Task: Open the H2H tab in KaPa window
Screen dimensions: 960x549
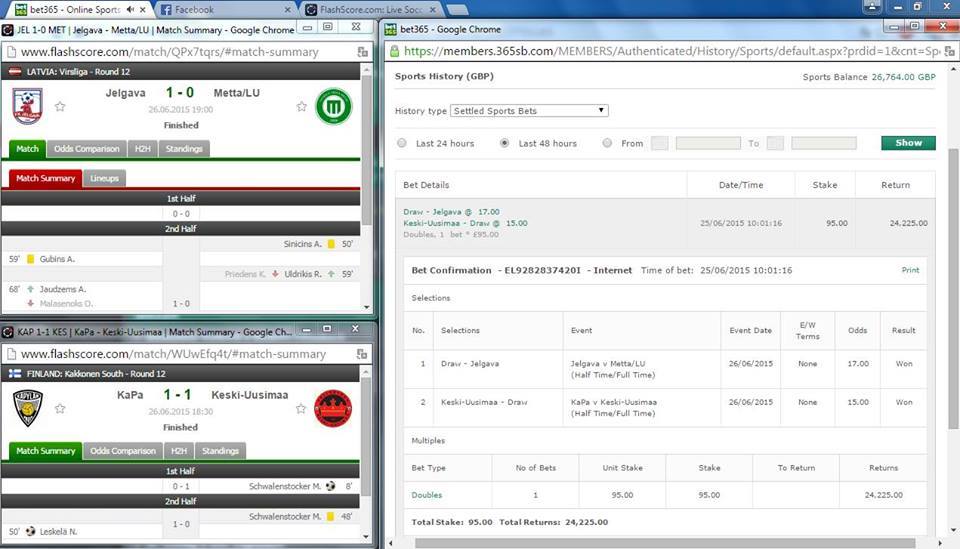Action: point(179,451)
